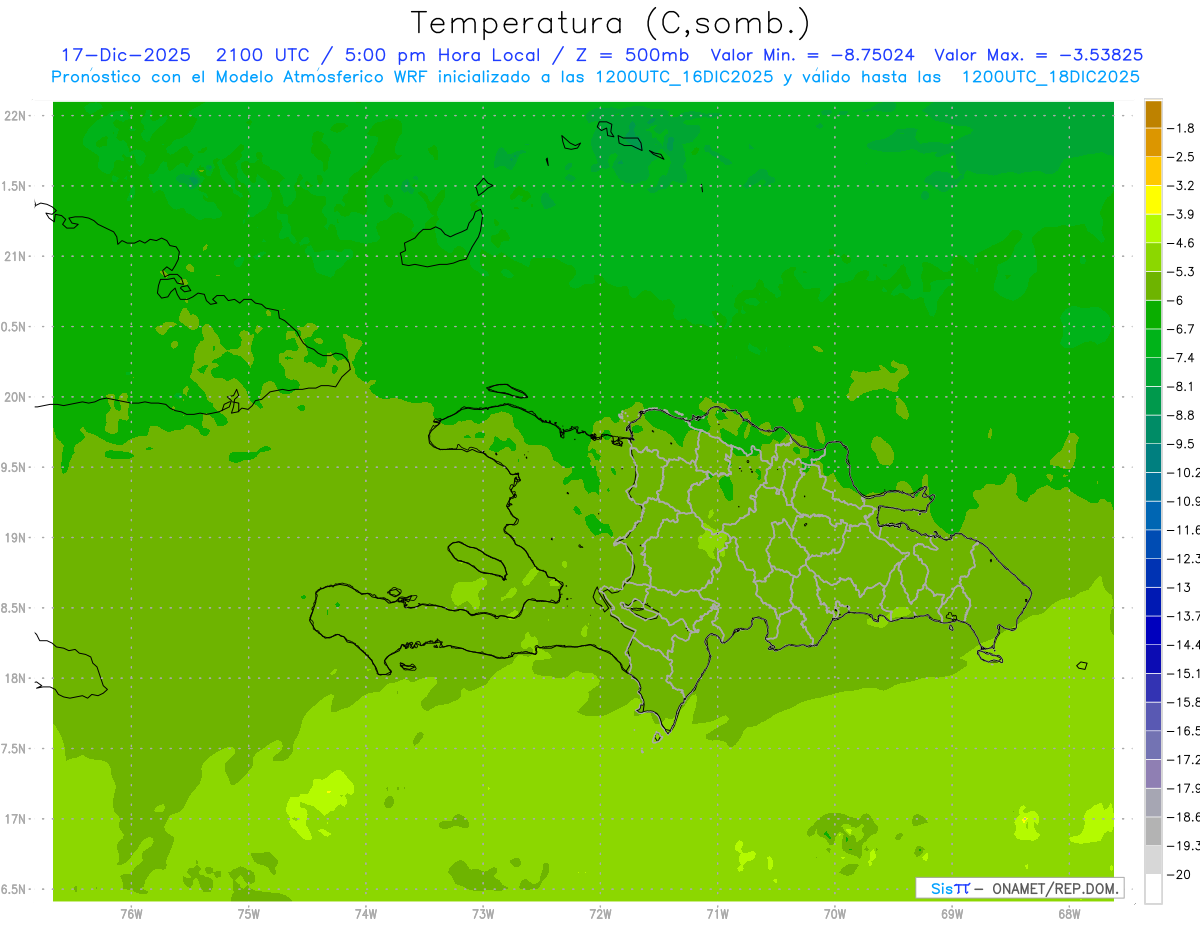Click the 'Valor Max. = -3.53825' text
Viewport: 1200px width, 927px height.
(x=1038, y=55)
